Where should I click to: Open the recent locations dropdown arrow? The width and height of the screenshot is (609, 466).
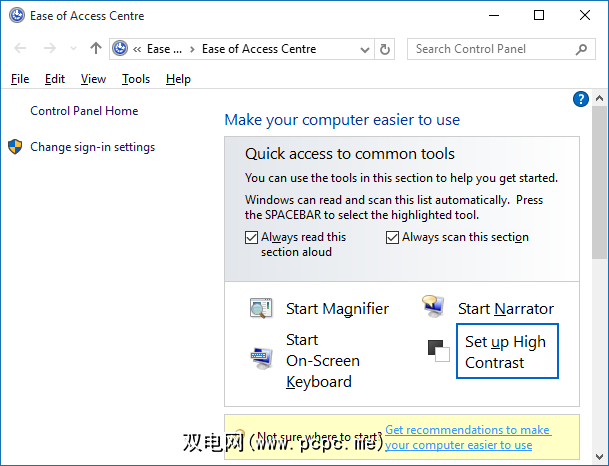73,49
